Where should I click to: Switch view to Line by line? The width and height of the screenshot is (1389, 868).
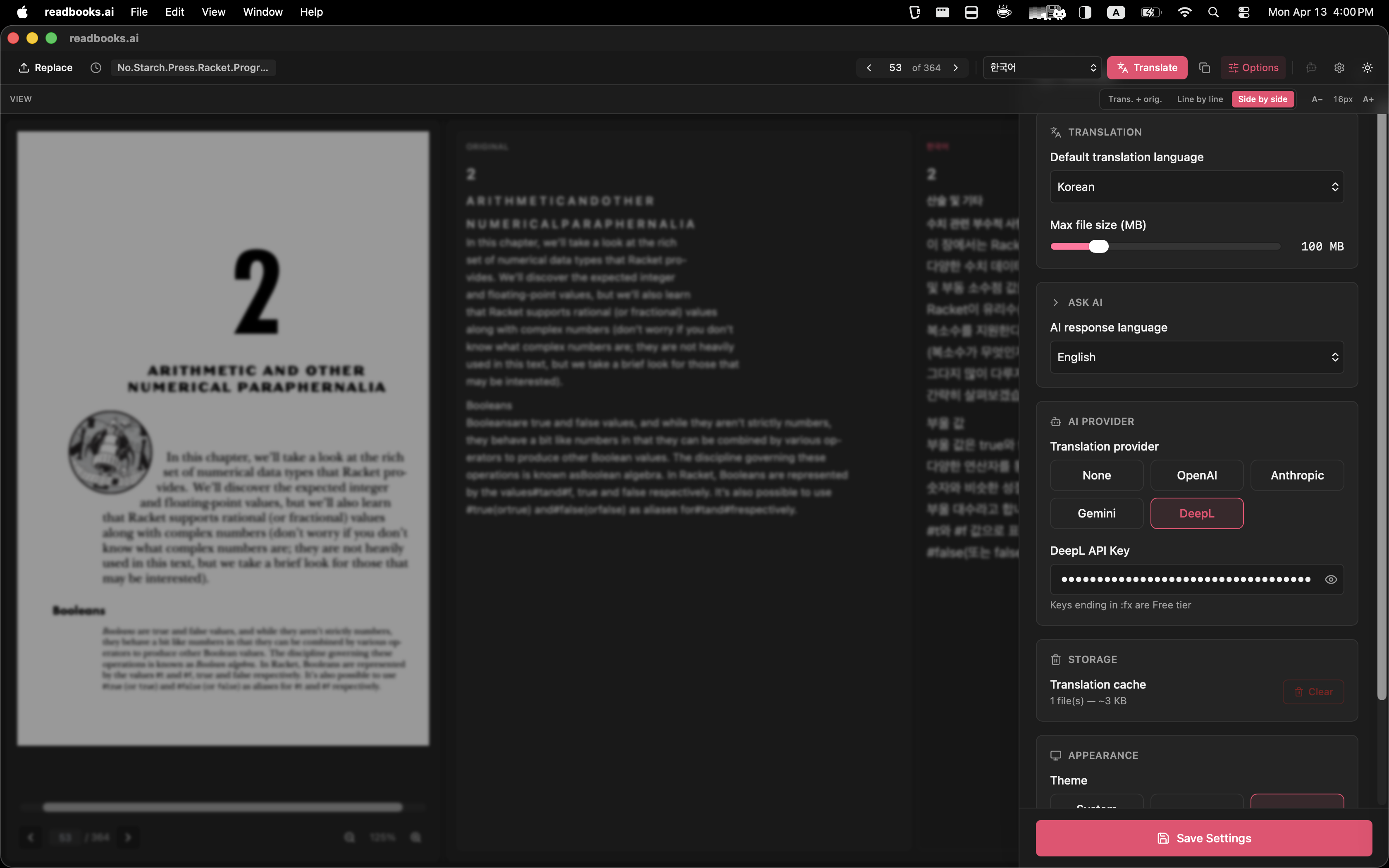click(1200, 99)
